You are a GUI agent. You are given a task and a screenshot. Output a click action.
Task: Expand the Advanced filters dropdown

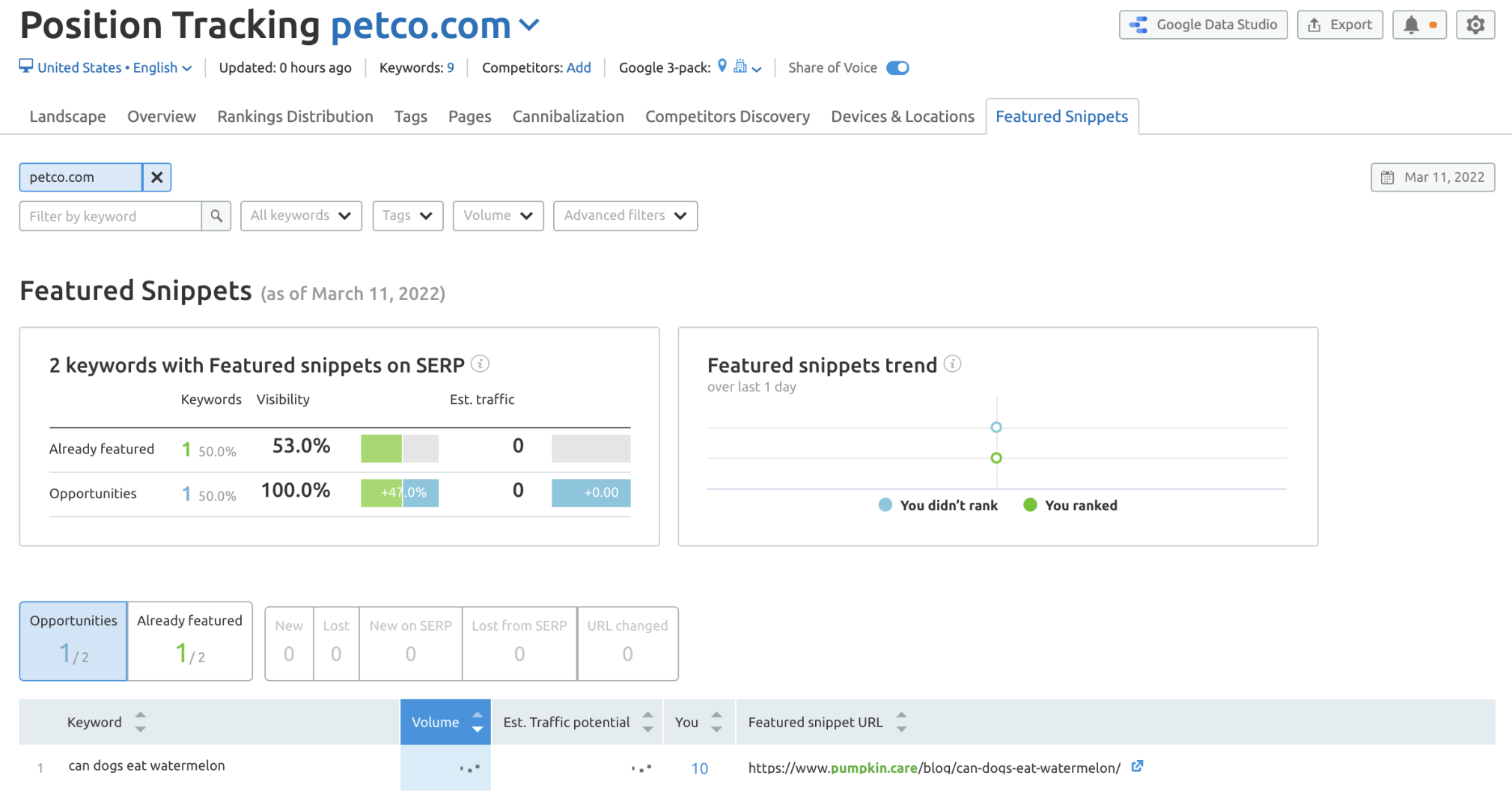626,216
